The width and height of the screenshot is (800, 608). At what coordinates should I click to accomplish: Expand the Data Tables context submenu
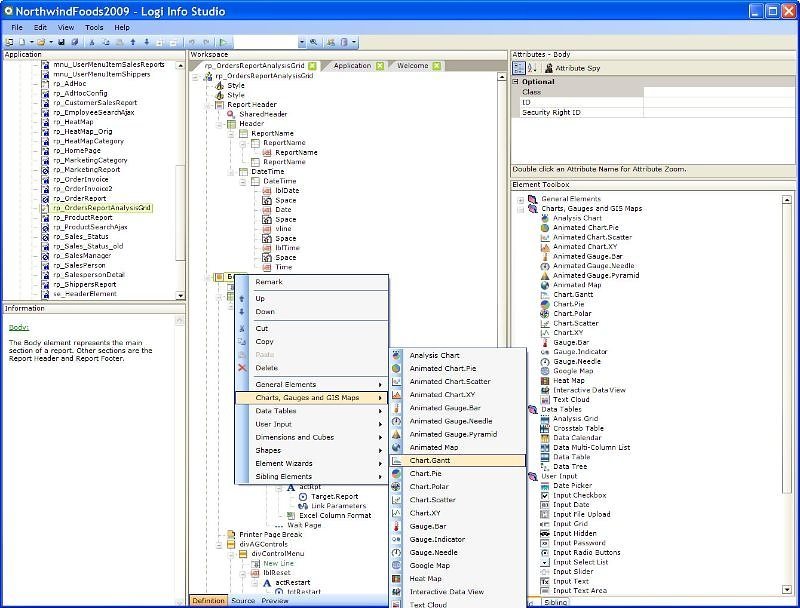(x=300, y=411)
